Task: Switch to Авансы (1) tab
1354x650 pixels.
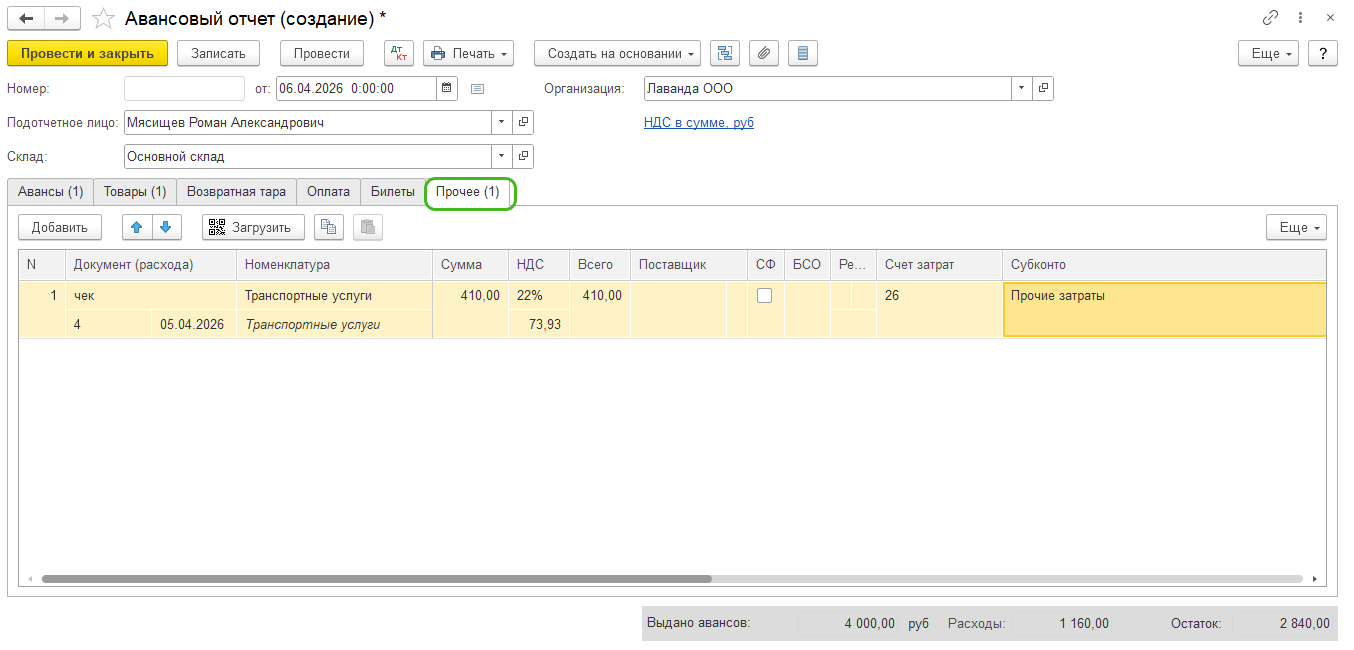Action: (x=51, y=191)
